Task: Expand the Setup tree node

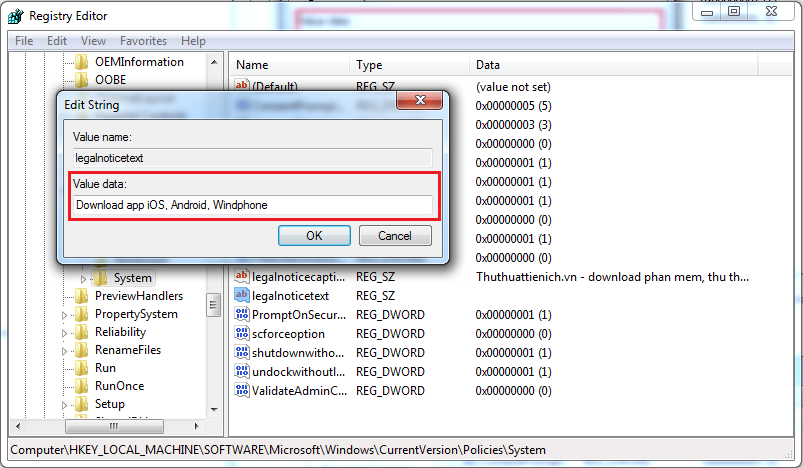Action: click(x=66, y=405)
